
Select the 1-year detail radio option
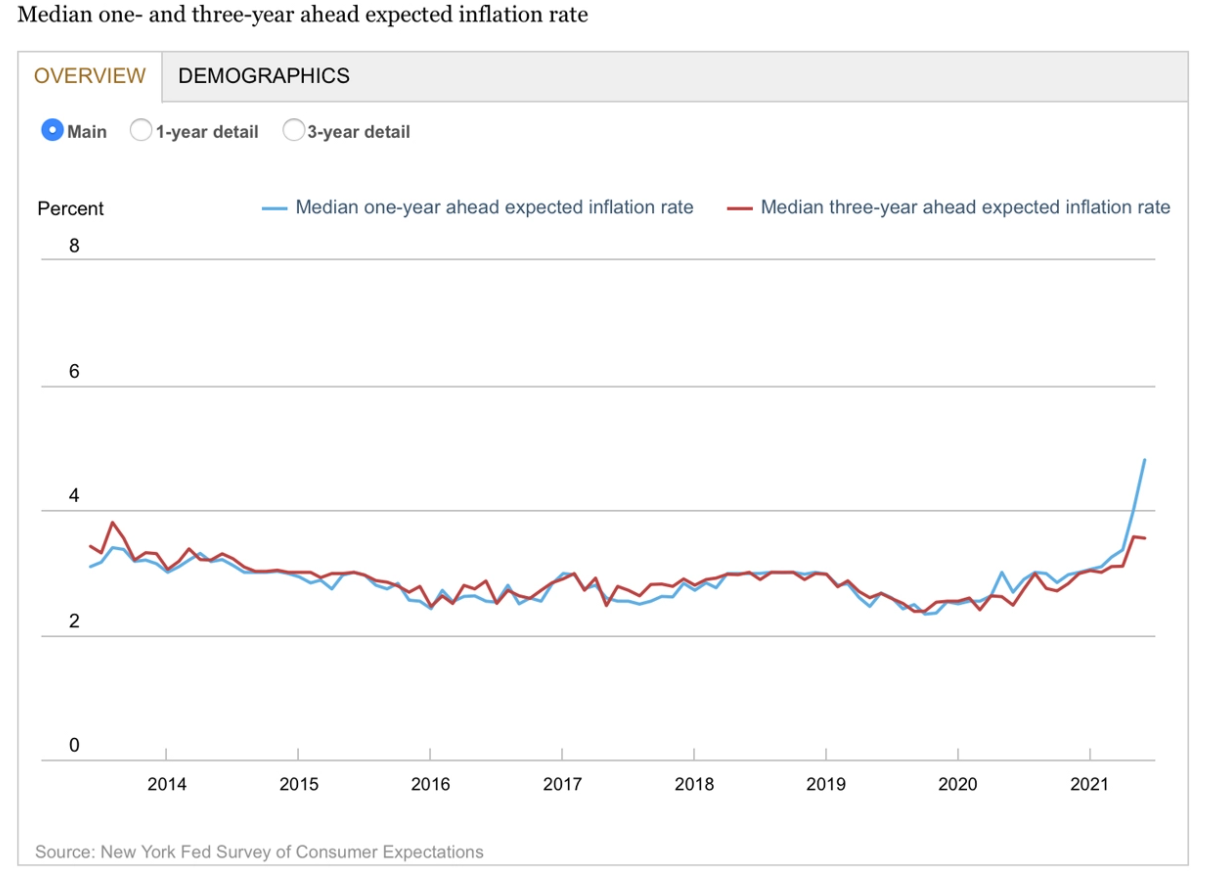tap(141, 131)
